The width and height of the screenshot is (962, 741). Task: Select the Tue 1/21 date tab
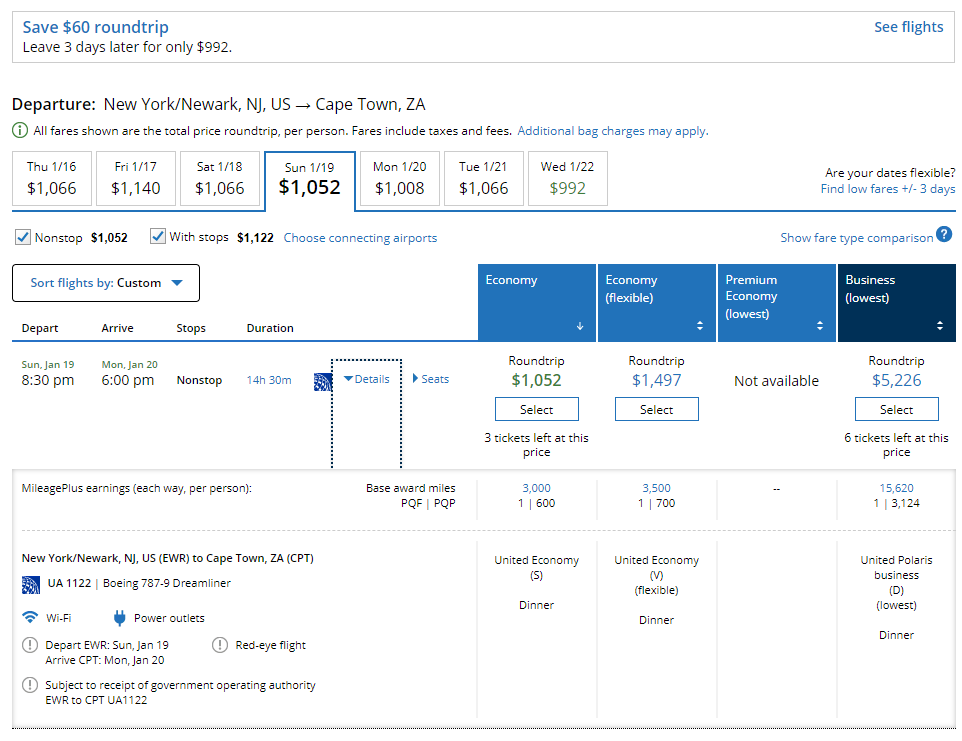[483, 178]
